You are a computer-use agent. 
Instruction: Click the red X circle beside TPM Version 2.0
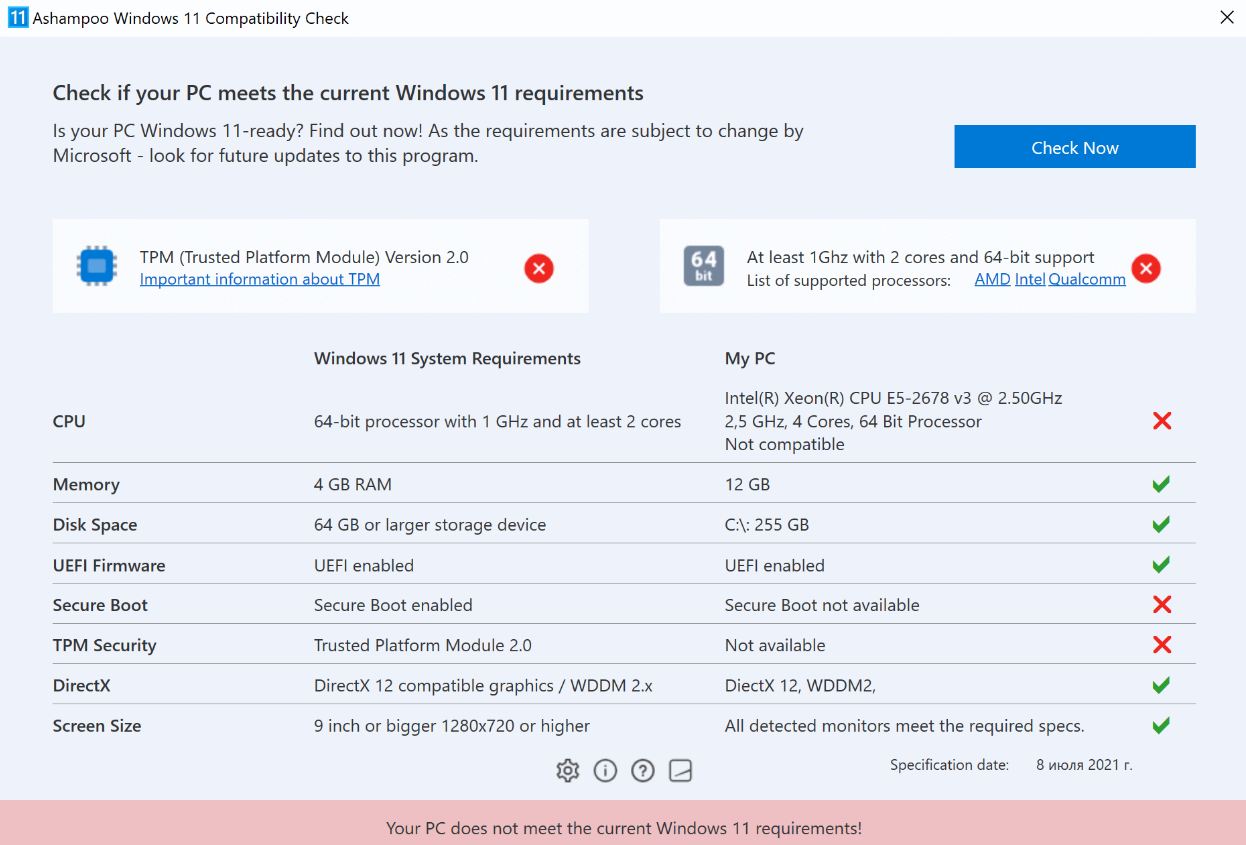coord(539,268)
